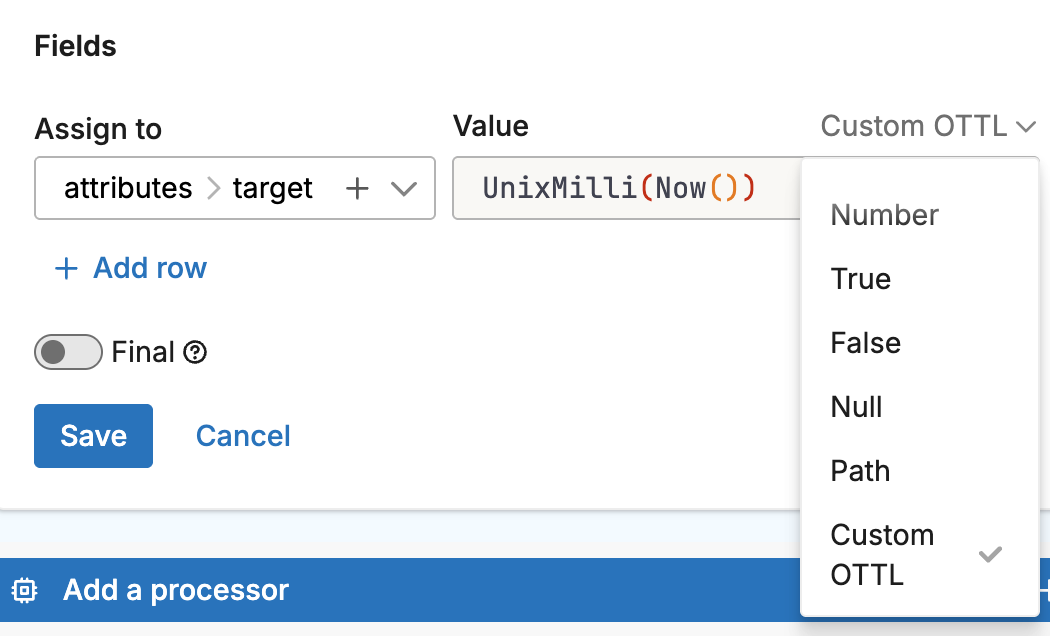Choose Path from the value type list
The width and height of the screenshot is (1050, 636).
[x=860, y=471]
